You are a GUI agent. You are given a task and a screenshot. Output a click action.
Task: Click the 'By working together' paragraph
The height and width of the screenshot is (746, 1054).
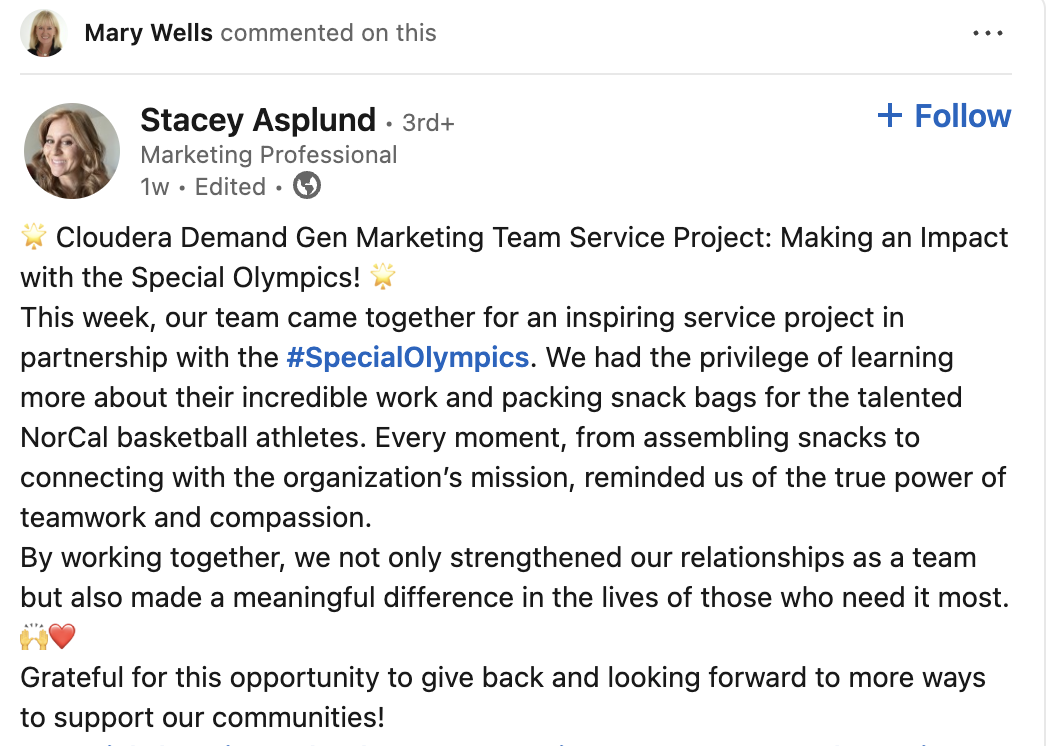coord(498,557)
